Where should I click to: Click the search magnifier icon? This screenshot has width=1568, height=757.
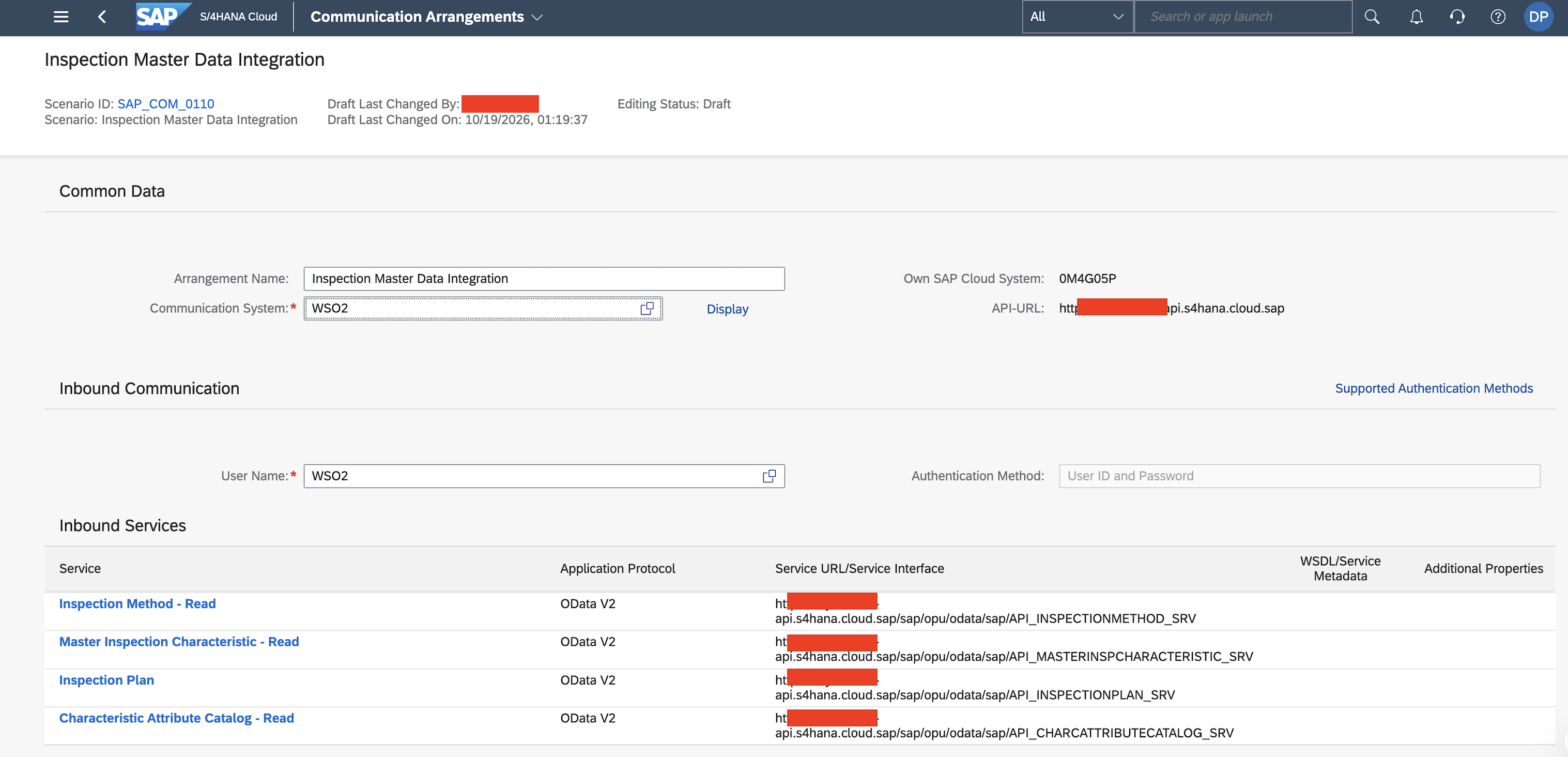coord(1372,17)
